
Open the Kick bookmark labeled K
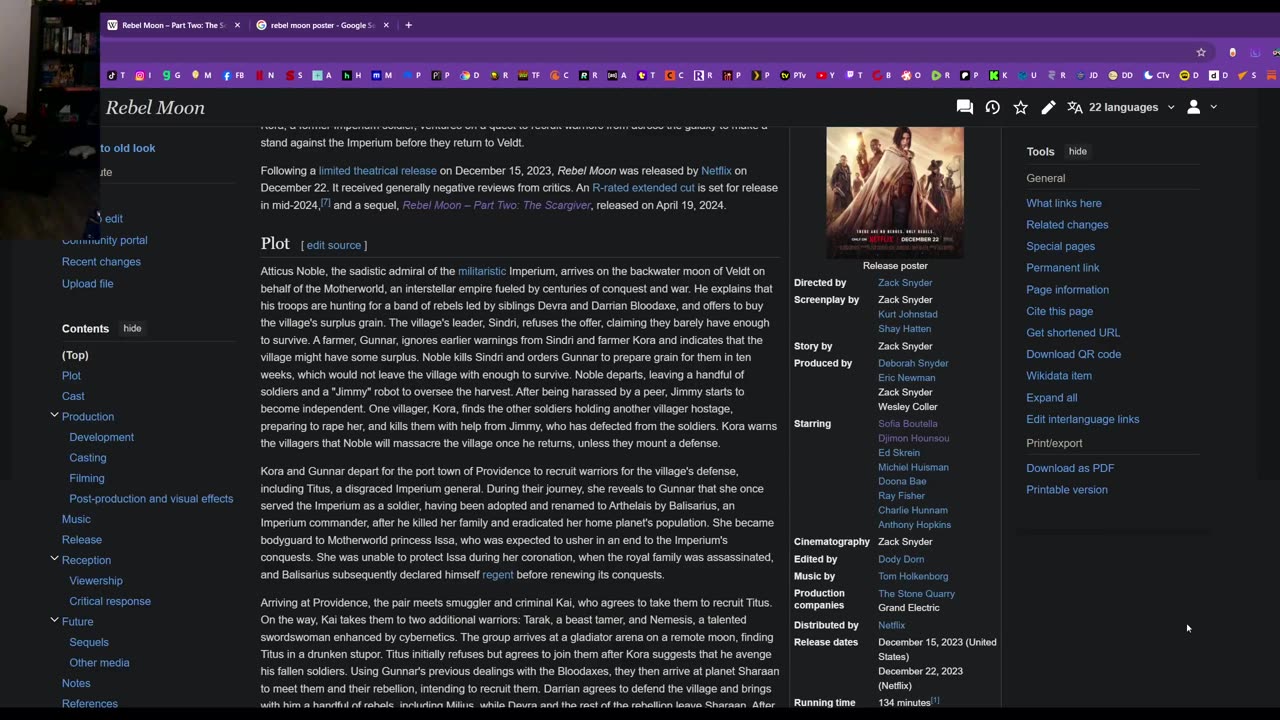tap(998, 75)
